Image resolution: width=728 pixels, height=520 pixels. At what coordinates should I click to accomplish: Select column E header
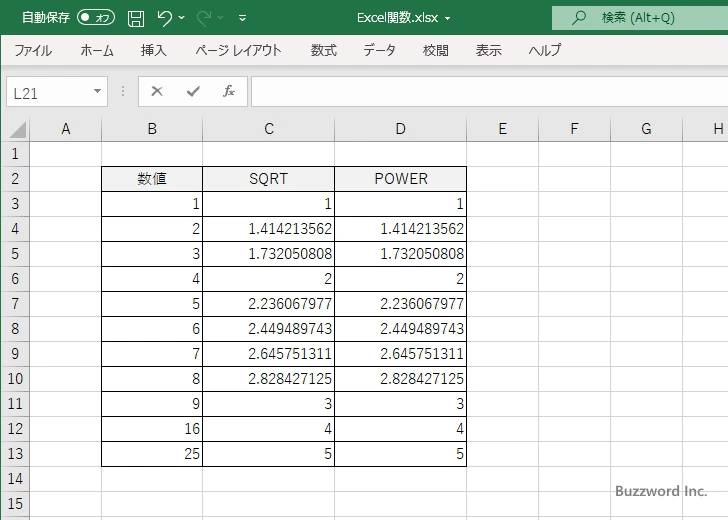(x=503, y=129)
